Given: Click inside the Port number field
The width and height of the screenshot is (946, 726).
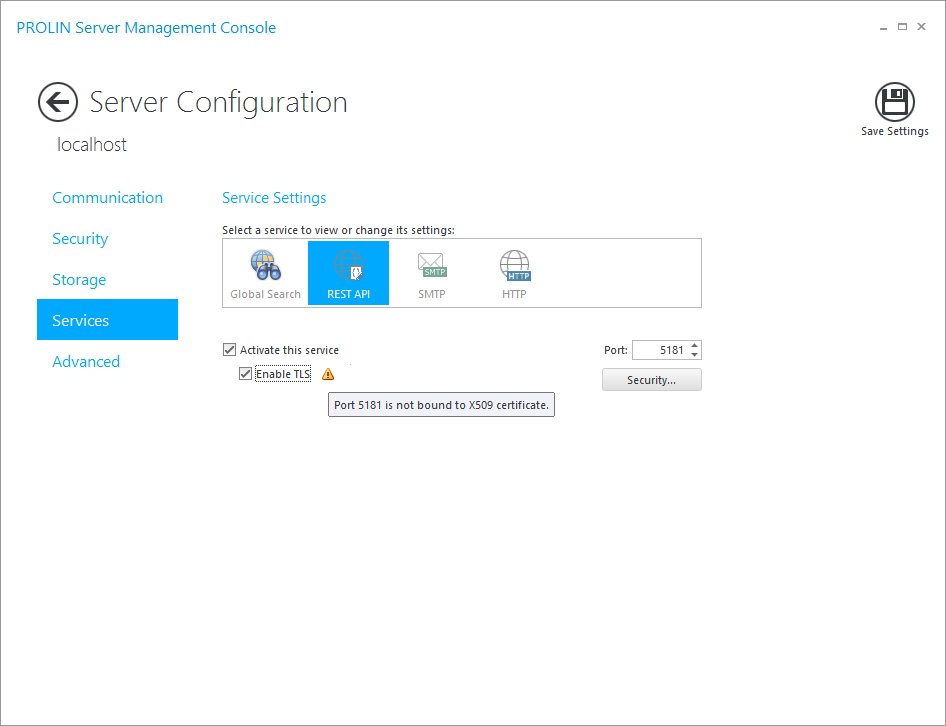Looking at the screenshot, I should coord(660,350).
